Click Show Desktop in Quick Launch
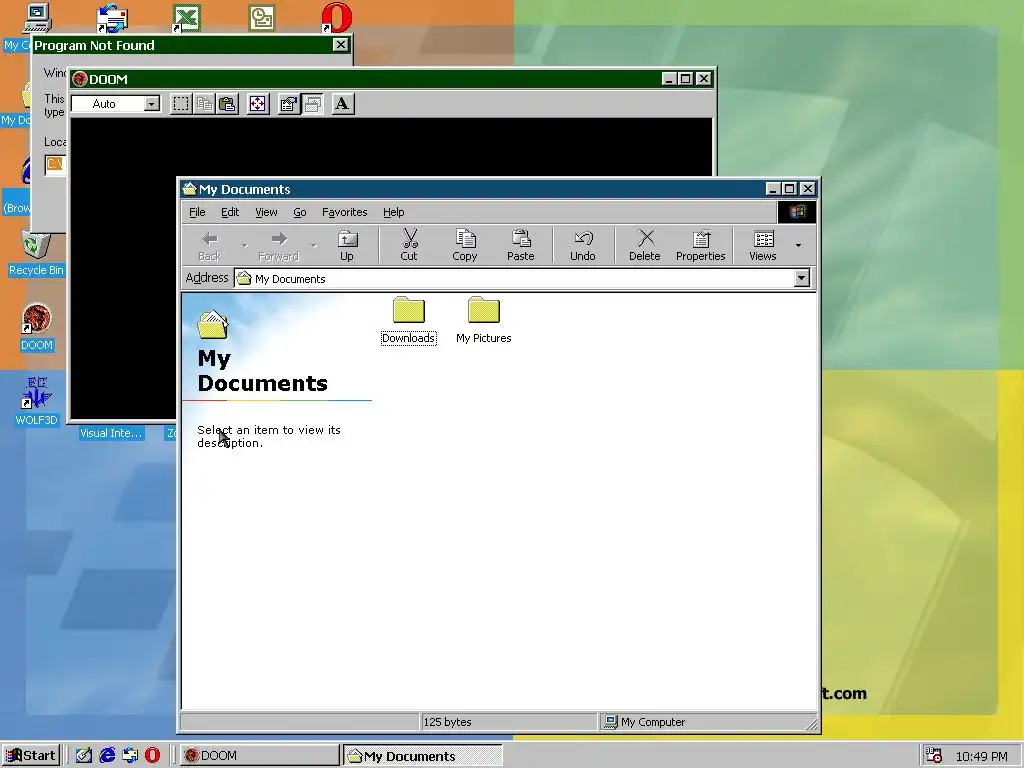Screen dimensions: 1024x768 pos(84,756)
